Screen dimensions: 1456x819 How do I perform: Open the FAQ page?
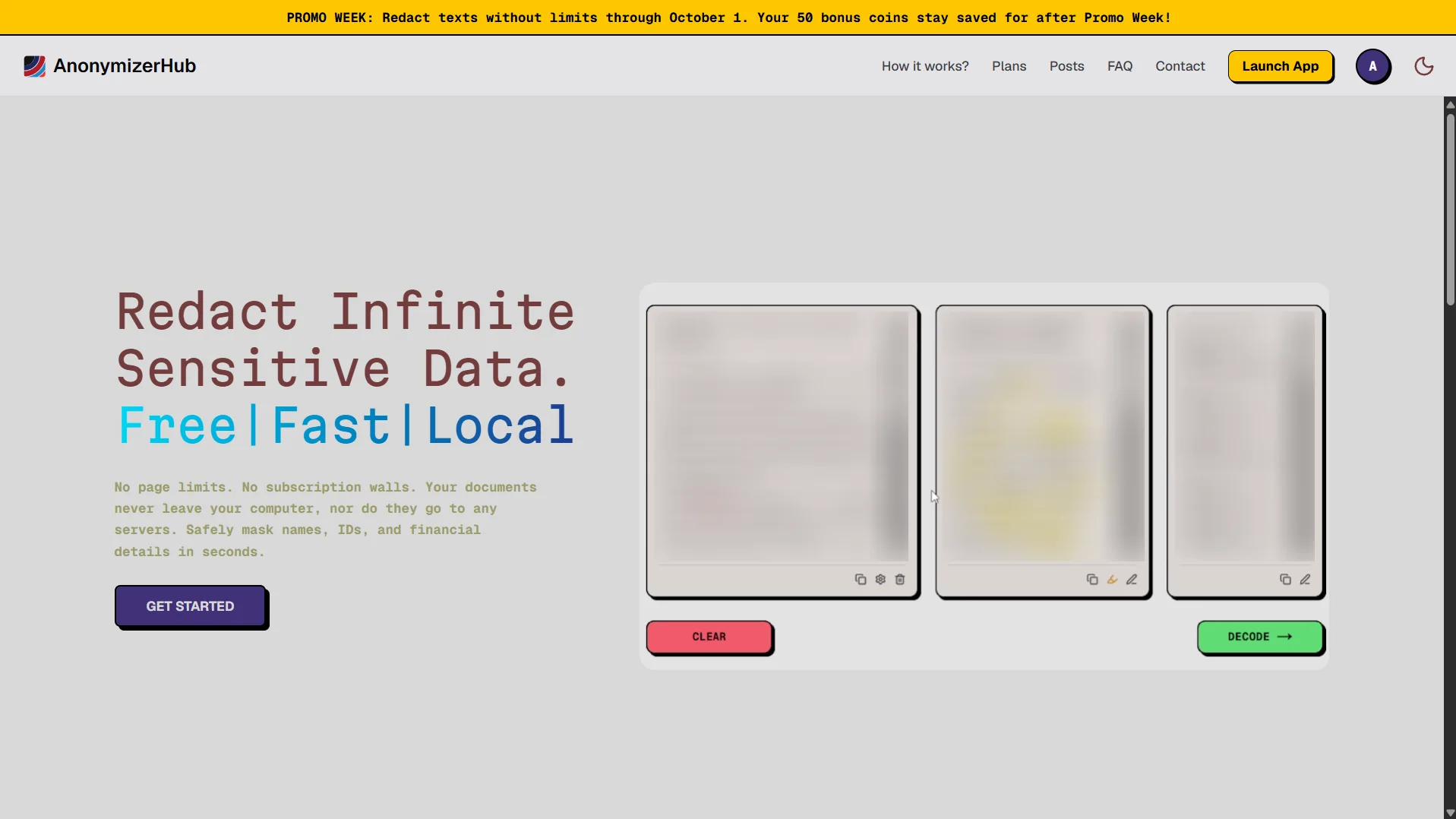(x=1120, y=66)
